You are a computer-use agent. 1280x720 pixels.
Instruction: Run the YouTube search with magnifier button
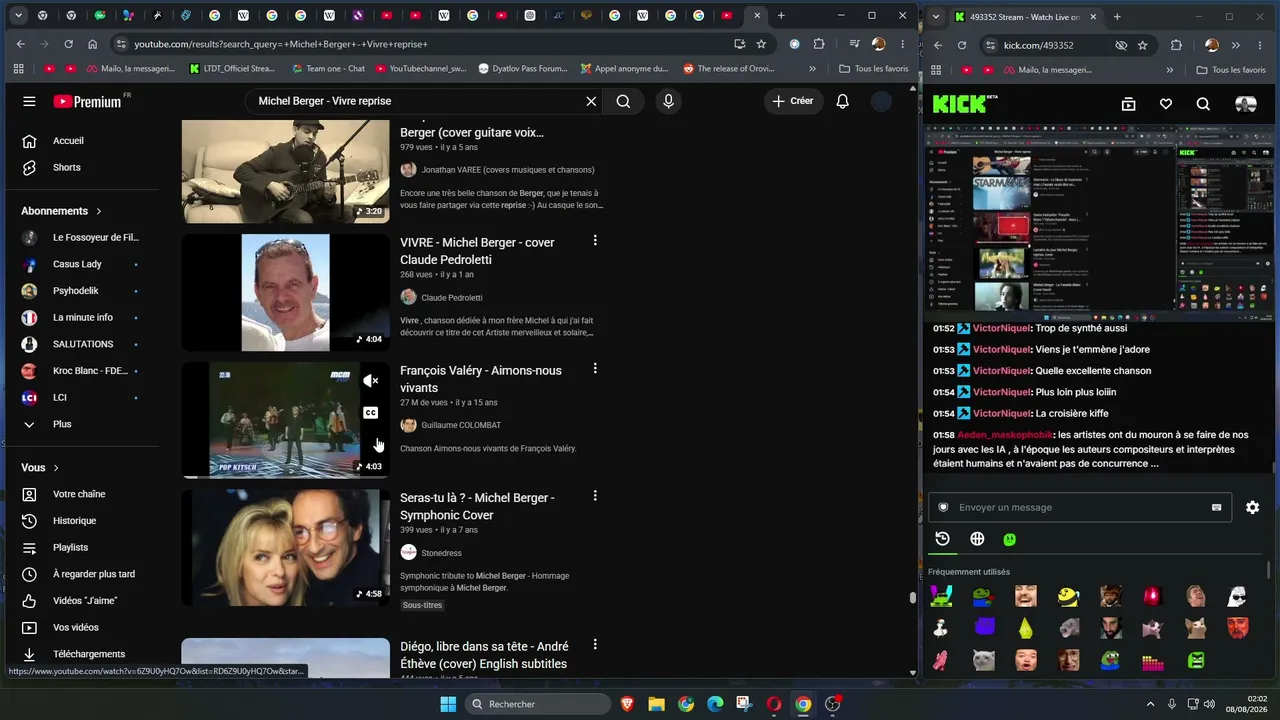click(x=623, y=101)
